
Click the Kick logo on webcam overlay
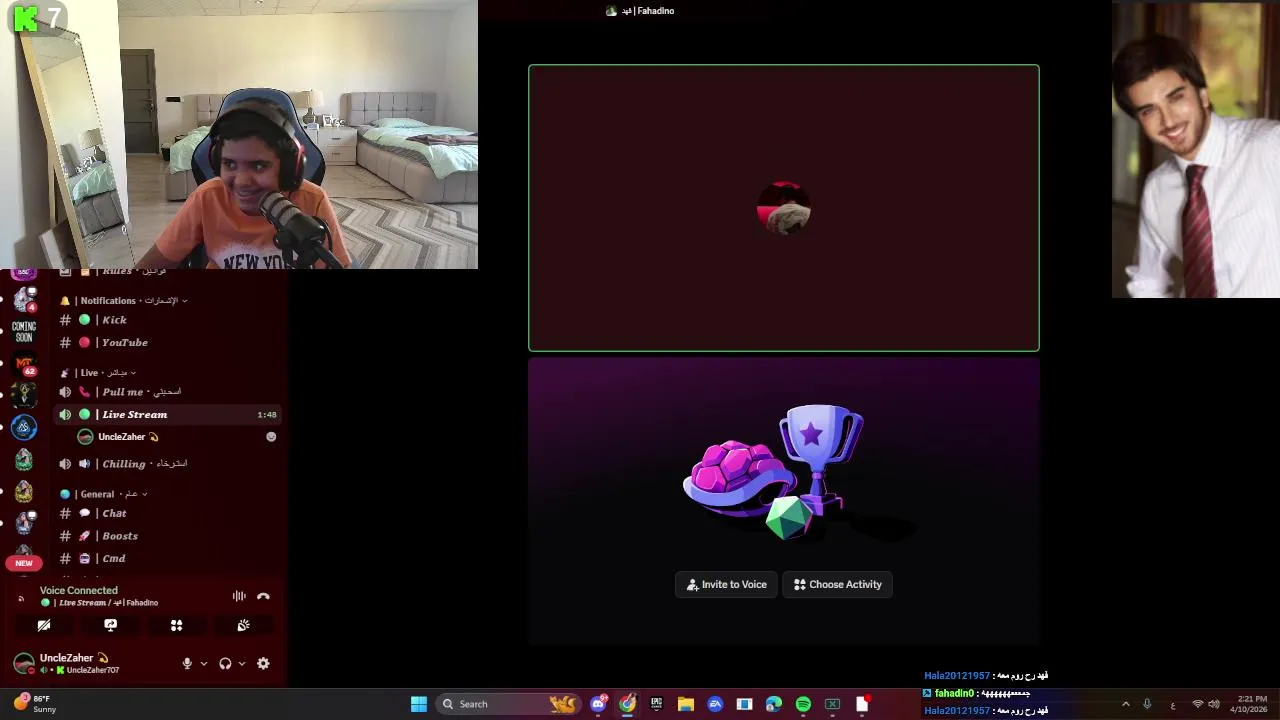(26, 18)
